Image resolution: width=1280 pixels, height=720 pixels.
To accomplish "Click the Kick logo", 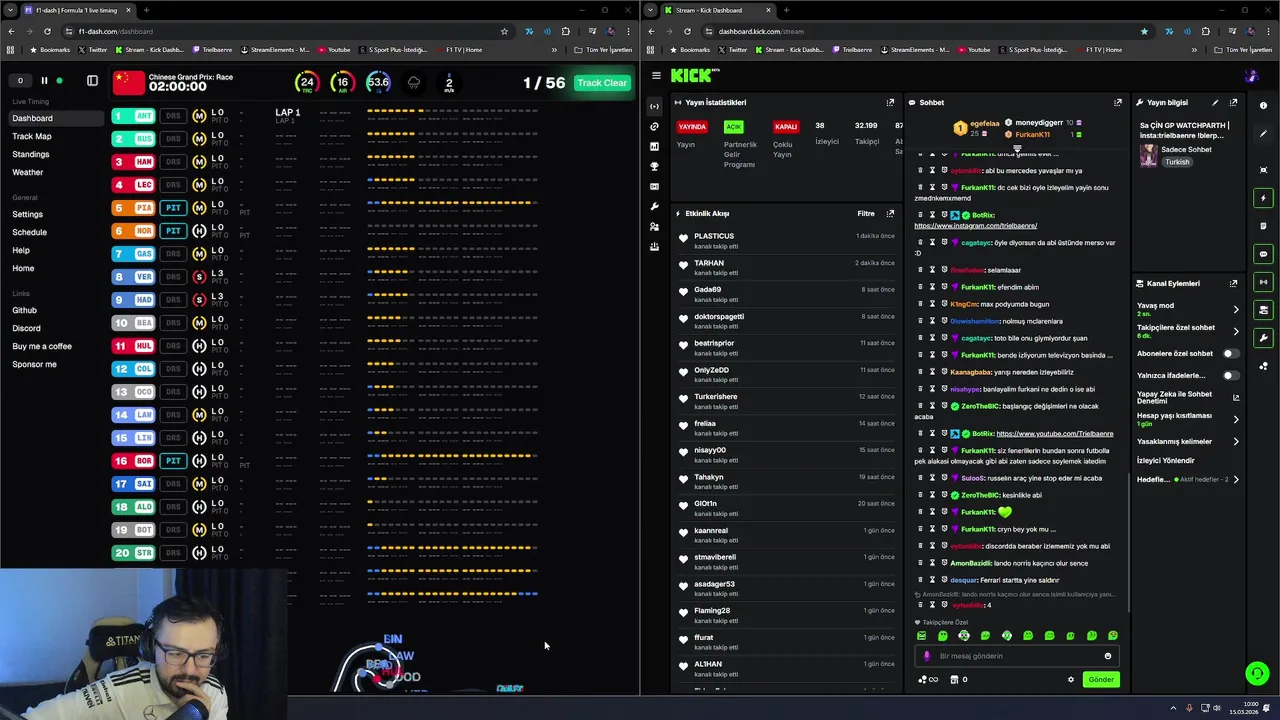I will [693, 75].
